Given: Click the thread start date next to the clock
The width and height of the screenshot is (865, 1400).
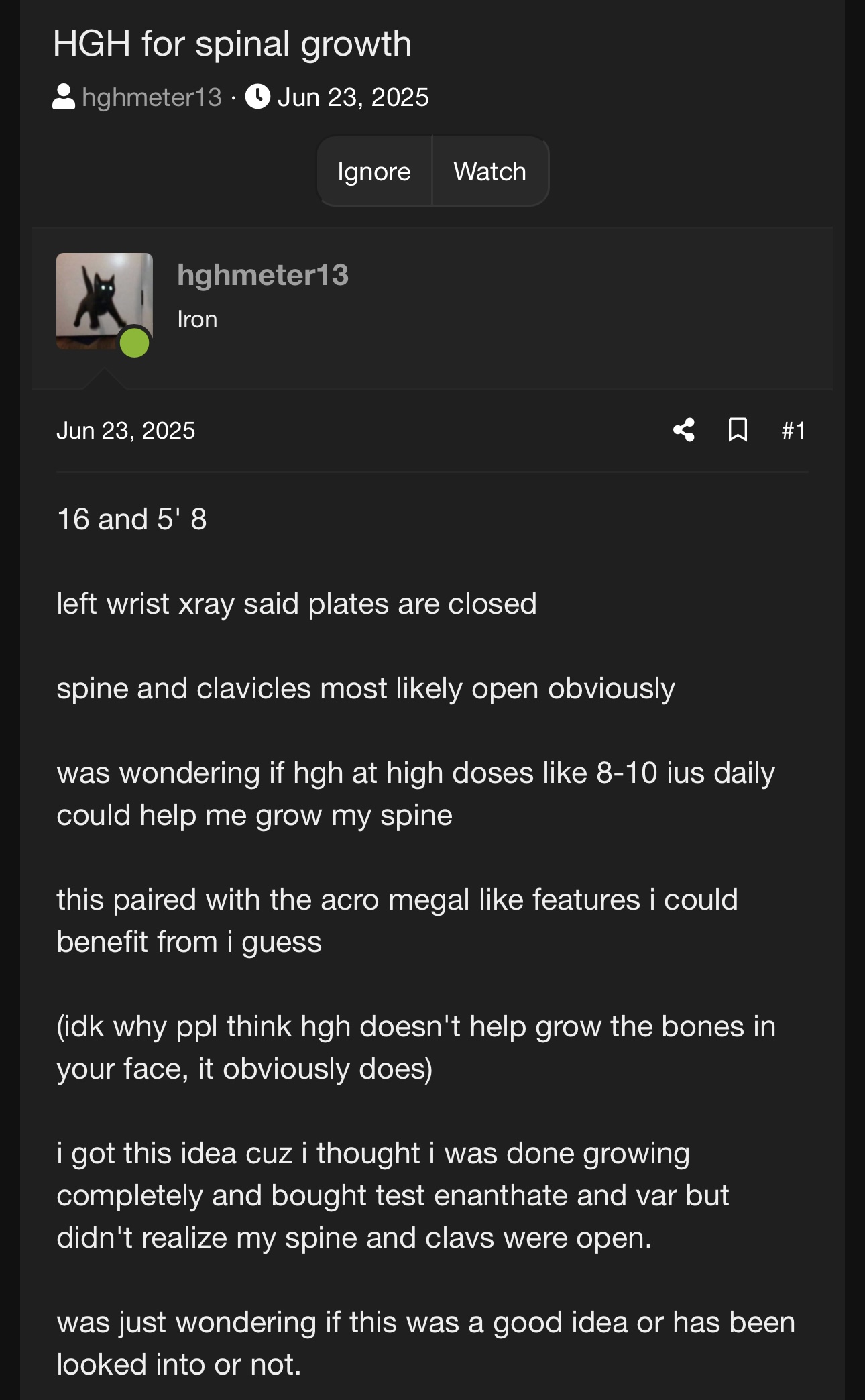Looking at the screenshot, I should tap(353, 97).
